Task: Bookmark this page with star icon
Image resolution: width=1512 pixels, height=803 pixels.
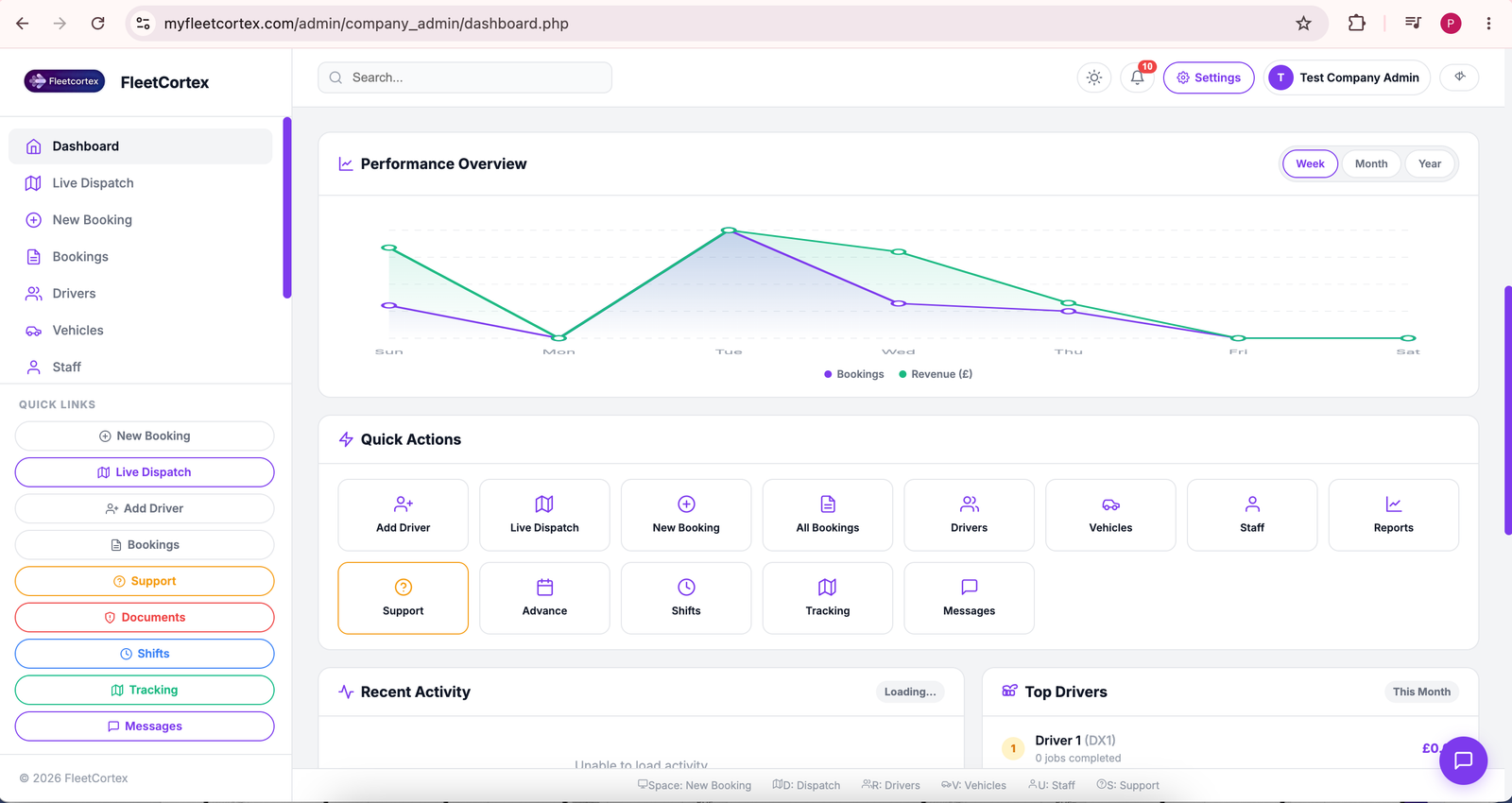Action: [x=1303, y=24]
